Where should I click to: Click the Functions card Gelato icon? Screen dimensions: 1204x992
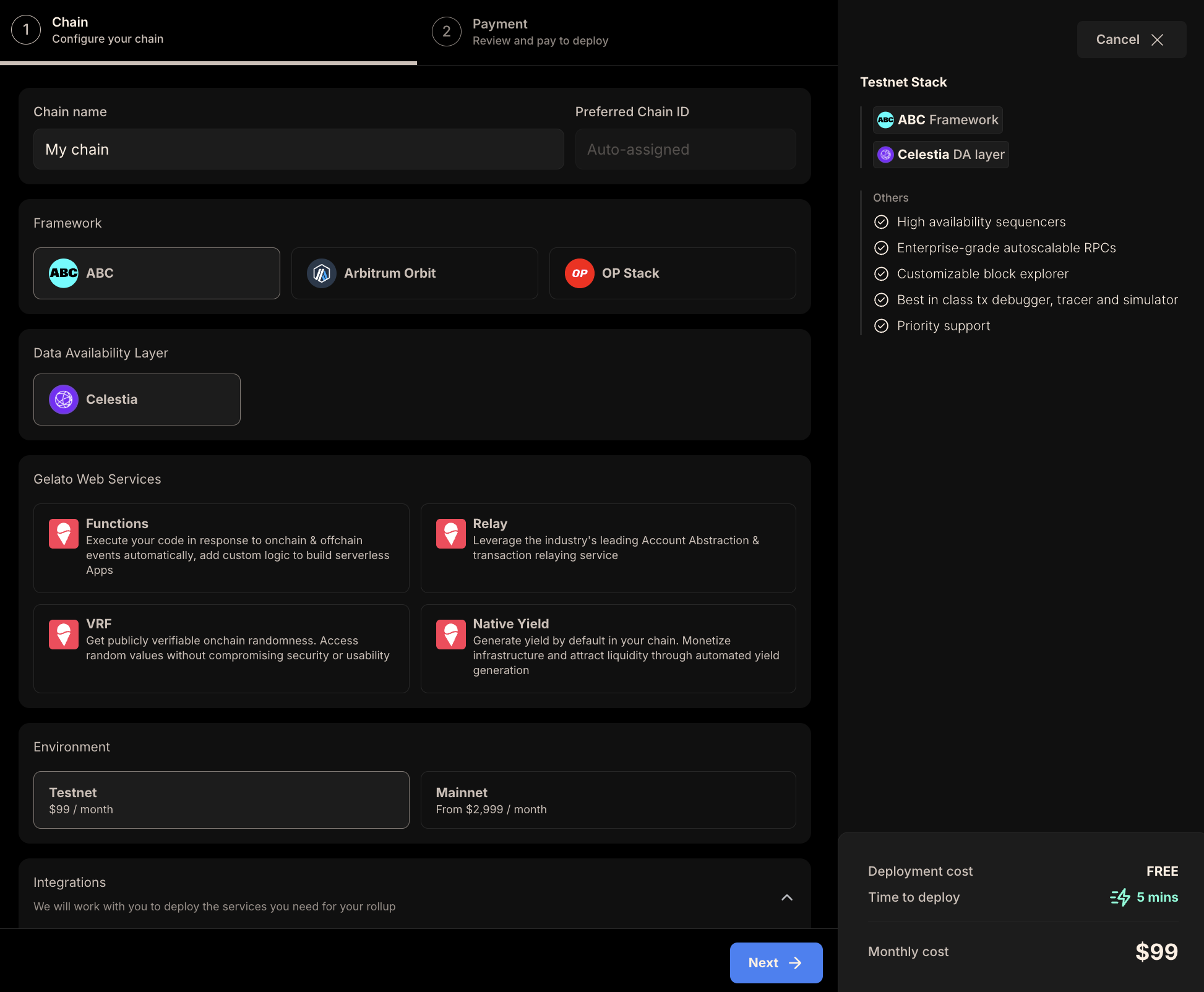(64, 534)
